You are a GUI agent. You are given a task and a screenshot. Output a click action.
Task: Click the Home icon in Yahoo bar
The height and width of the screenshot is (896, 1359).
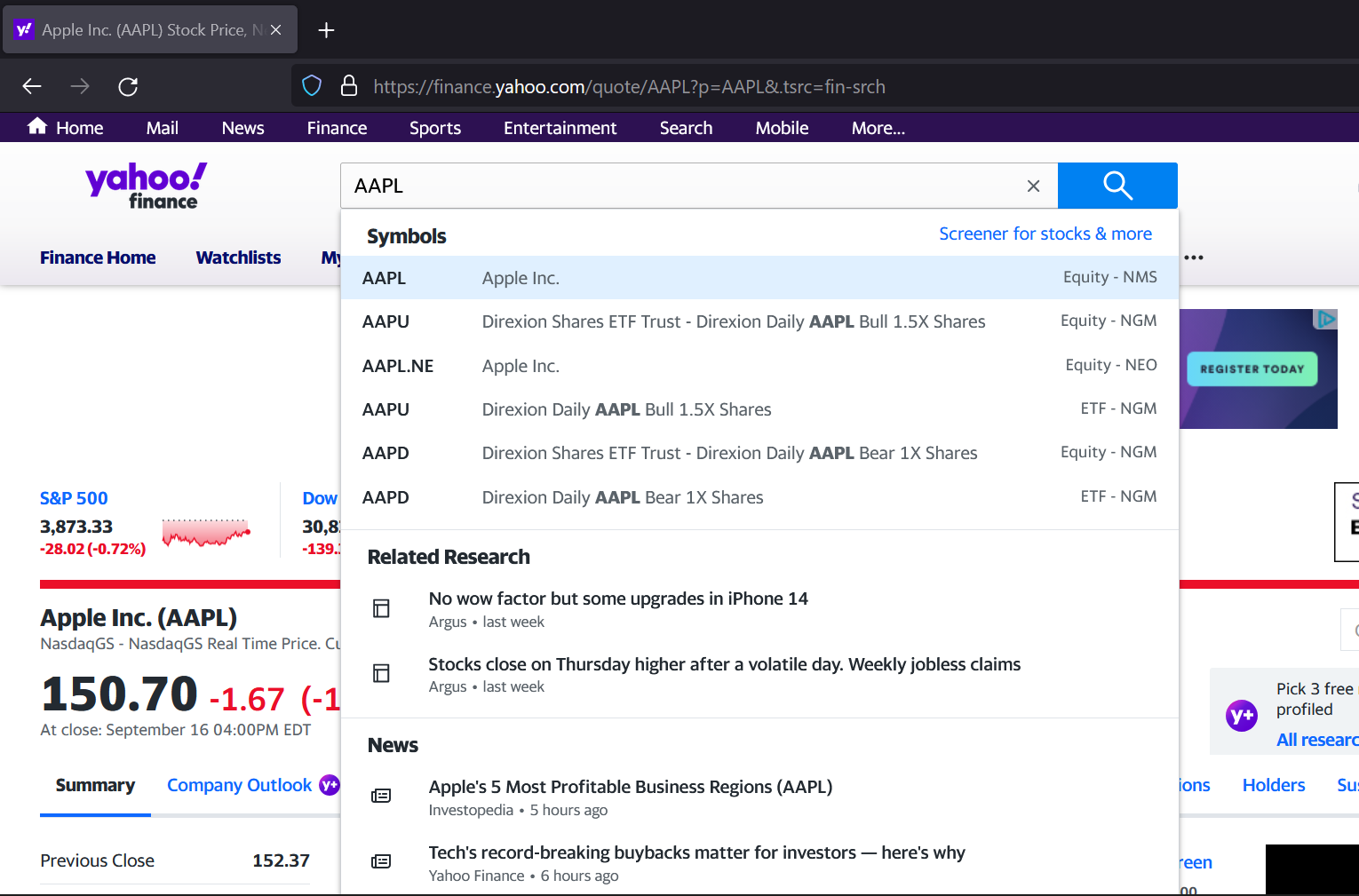(x=37, y=127)
